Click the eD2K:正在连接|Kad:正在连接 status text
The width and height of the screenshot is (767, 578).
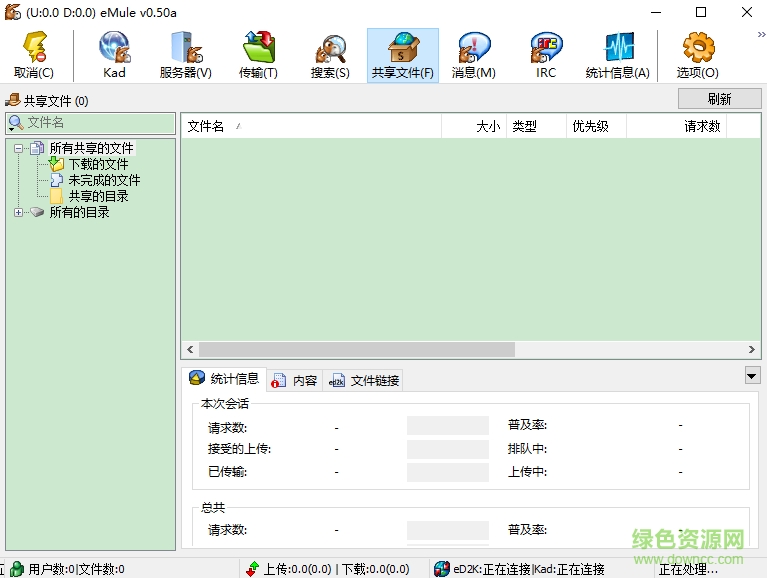click(529, 569)
